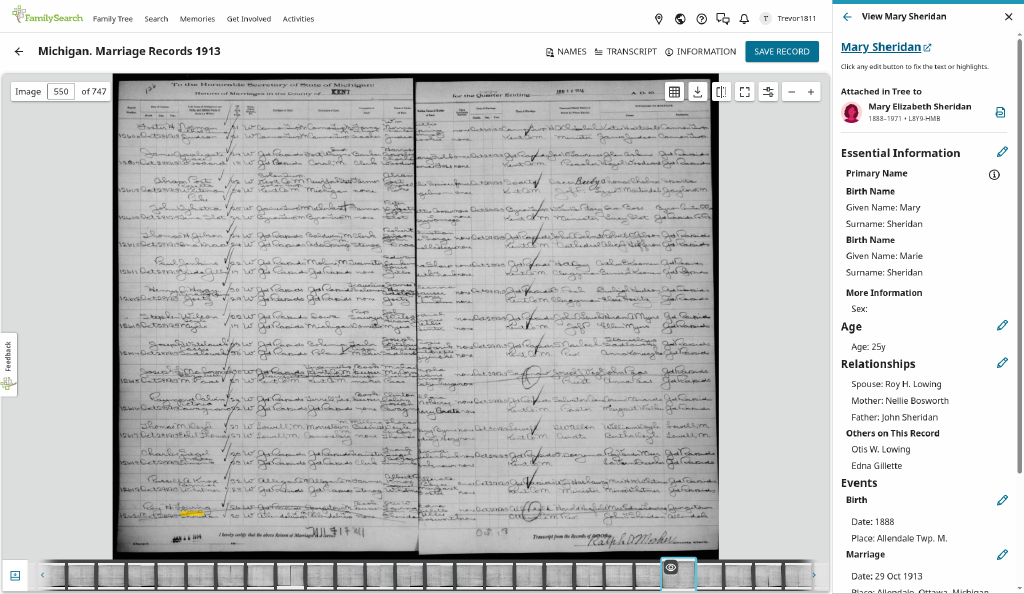This screenshot has width=1024, height=594.
Task: Click the SAVE RECORD button
Action: [x=782, y=52]
